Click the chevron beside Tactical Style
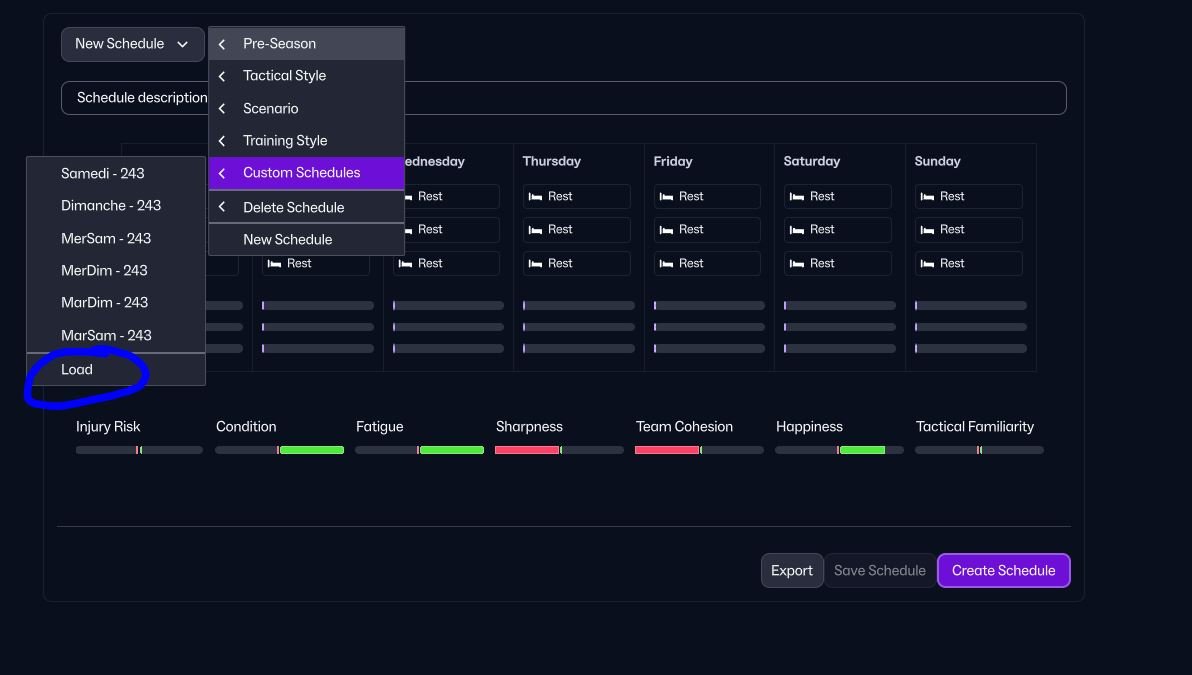Screen dimensions: 1192x675 coord(222,76)
